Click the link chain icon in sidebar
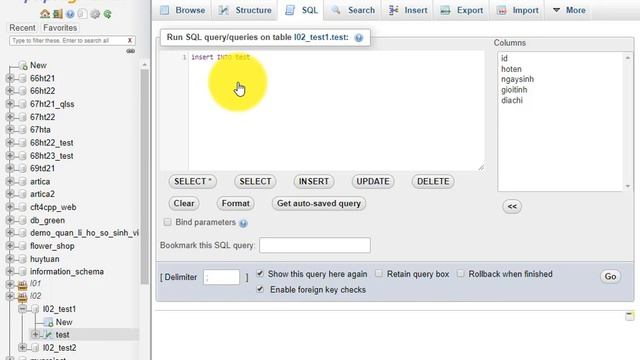Image resolution: width=640 pixels, height=360 pixels. coord(131,51)
